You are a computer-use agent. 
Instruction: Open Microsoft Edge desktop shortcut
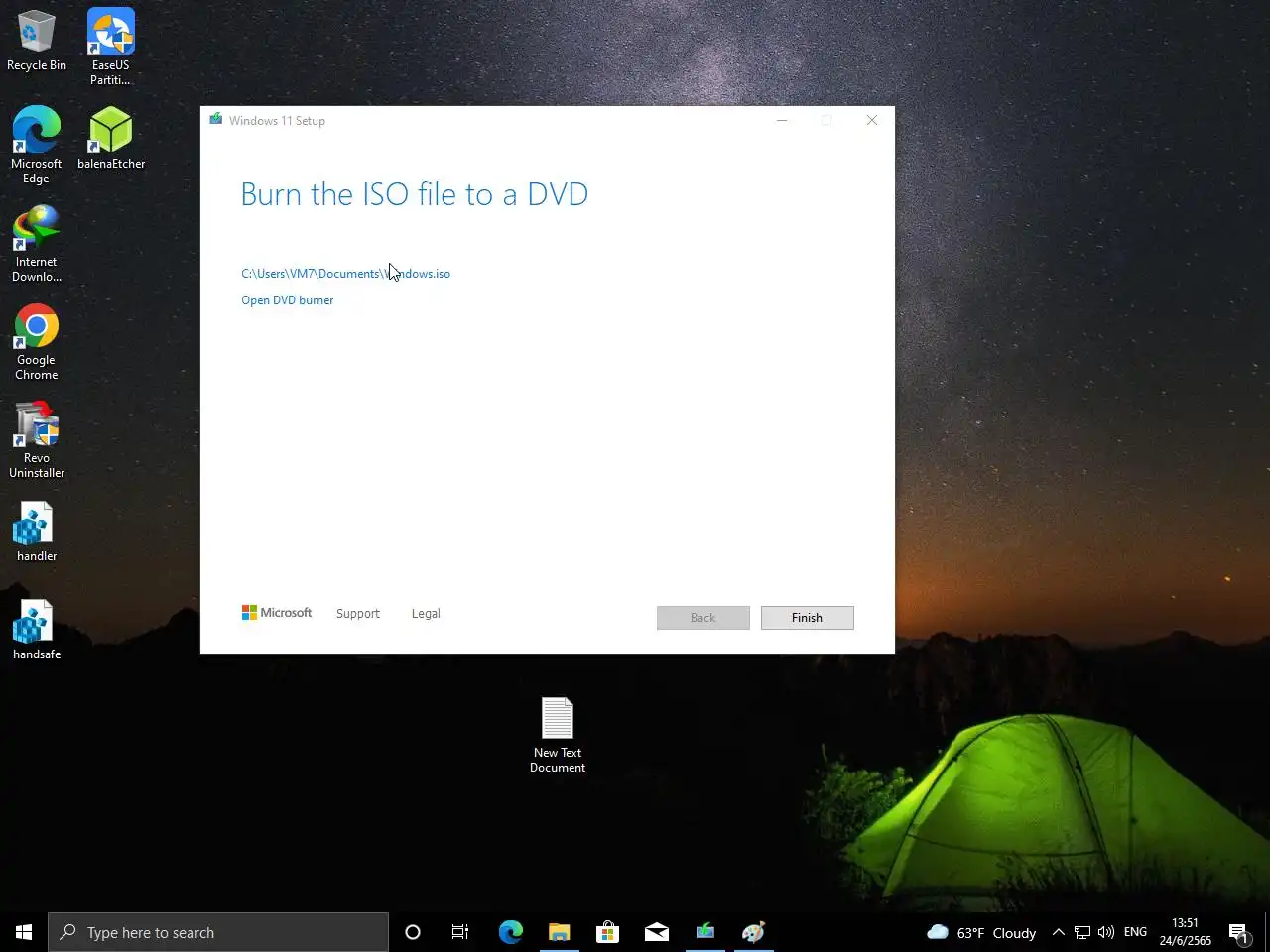tap(36, 145)
